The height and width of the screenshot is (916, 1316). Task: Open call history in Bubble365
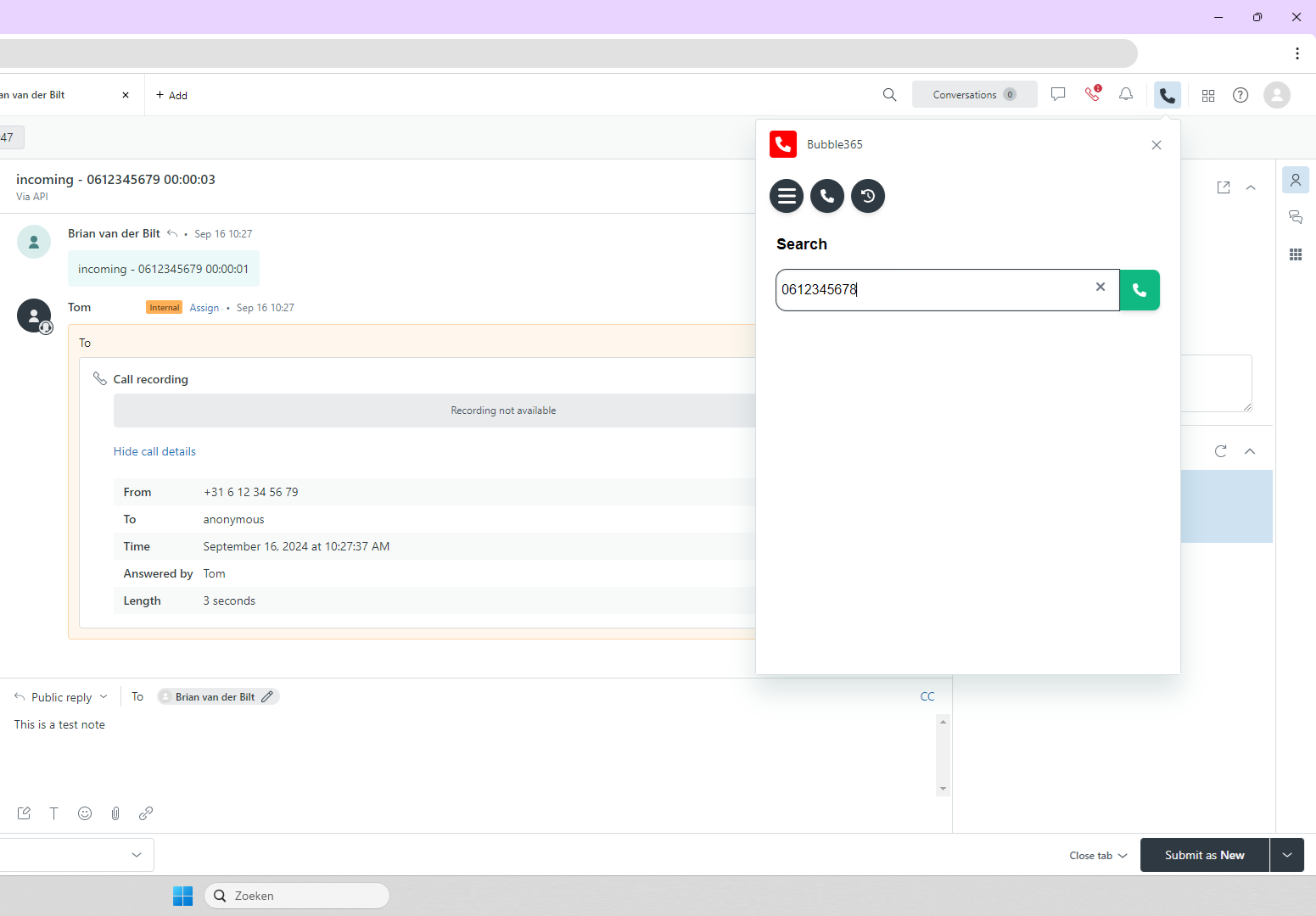tap(868, 196)
